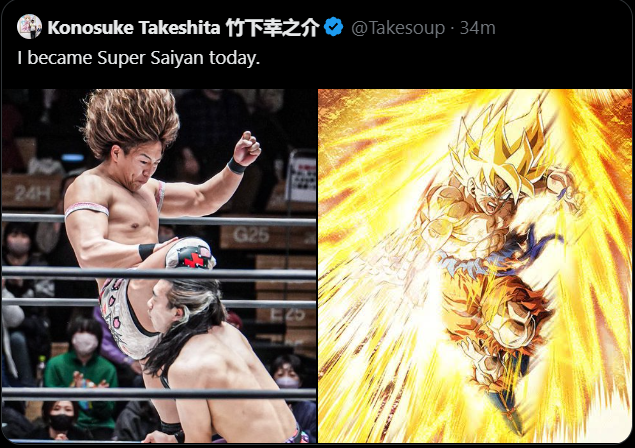Open the golden Super Saiyan Goku artwork
The width and height of the screenshot is (635, 448).
[475, 266]
